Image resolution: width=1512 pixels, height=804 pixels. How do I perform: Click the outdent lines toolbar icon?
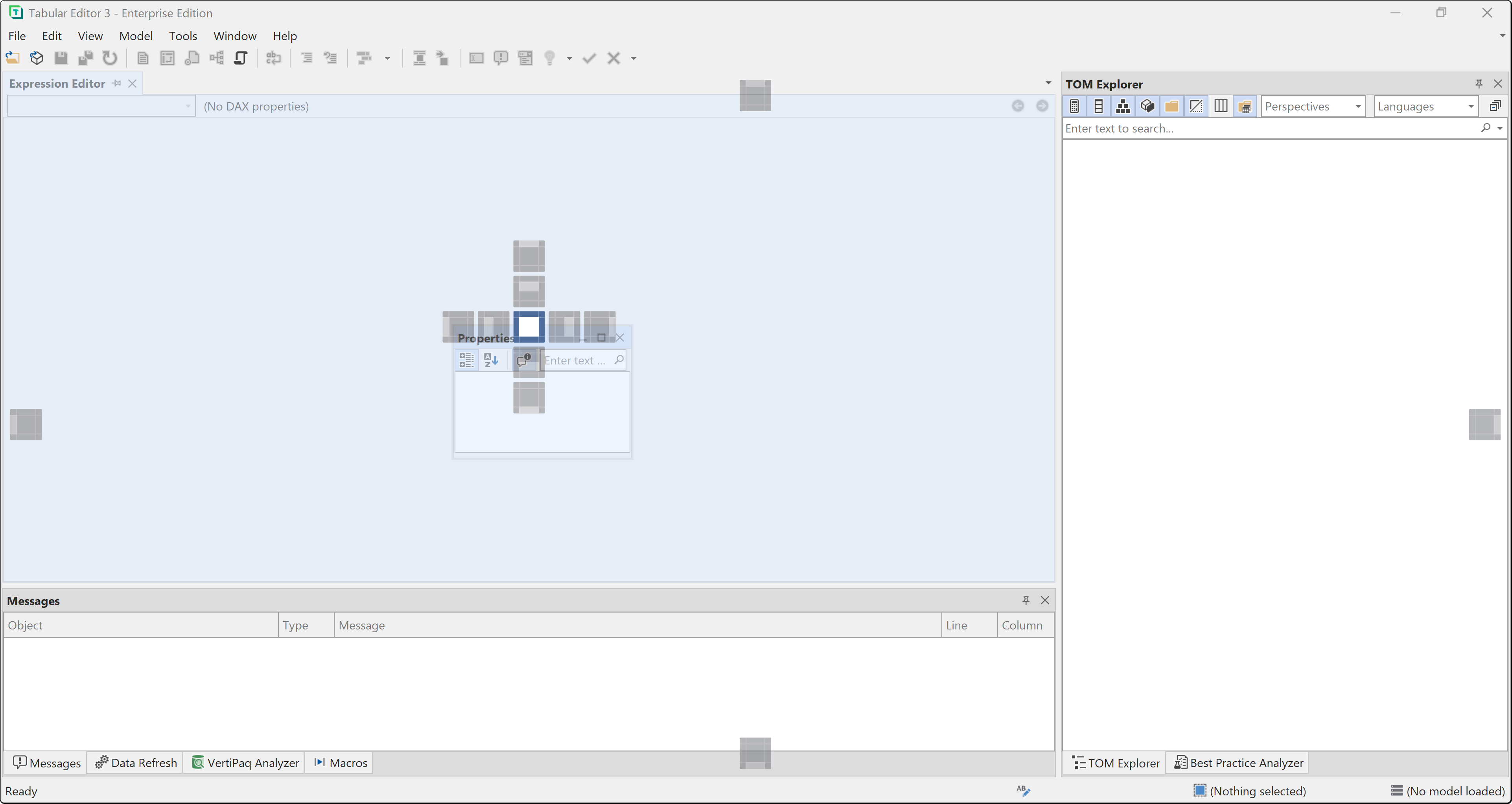[x=331, y=58]
